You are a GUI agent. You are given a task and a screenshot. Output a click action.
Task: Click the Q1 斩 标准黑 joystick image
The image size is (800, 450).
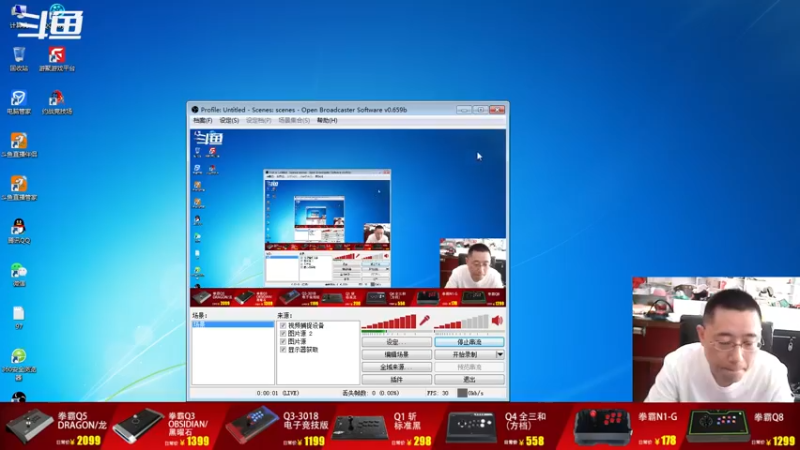(360, 428)
